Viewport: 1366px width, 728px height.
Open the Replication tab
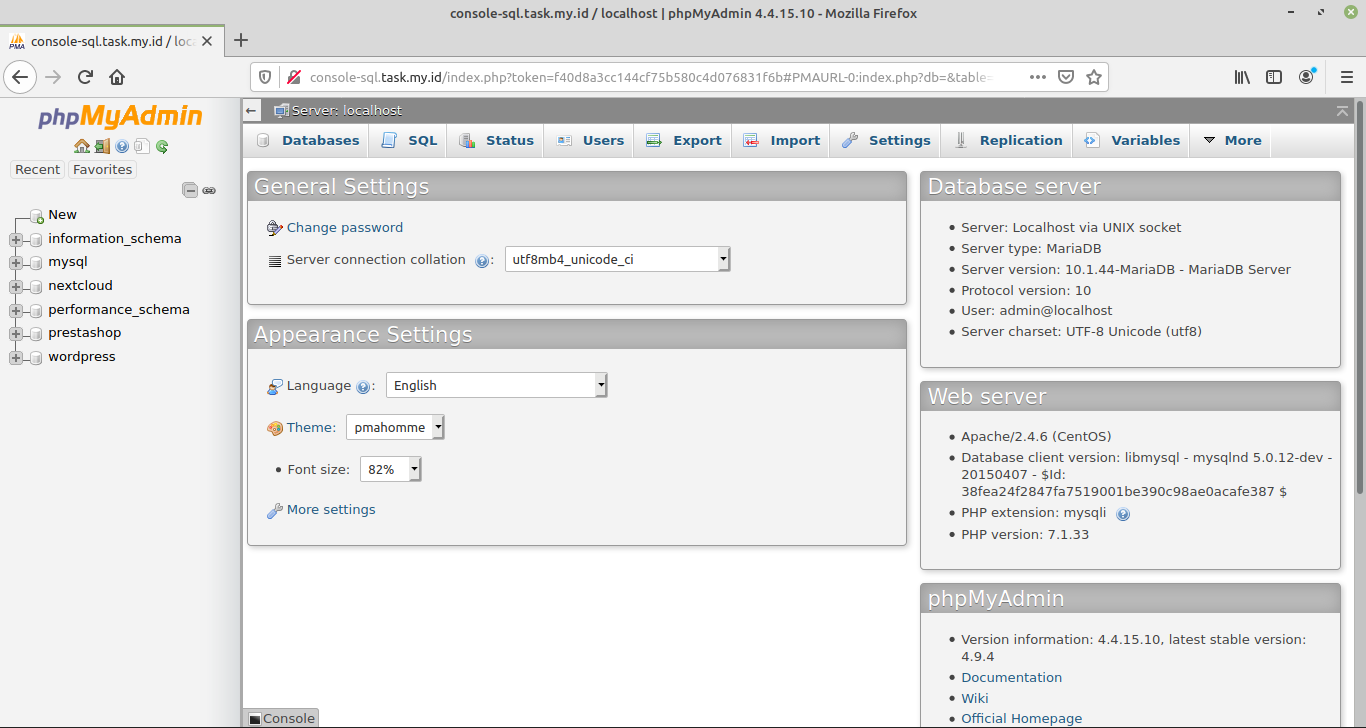1007,141
